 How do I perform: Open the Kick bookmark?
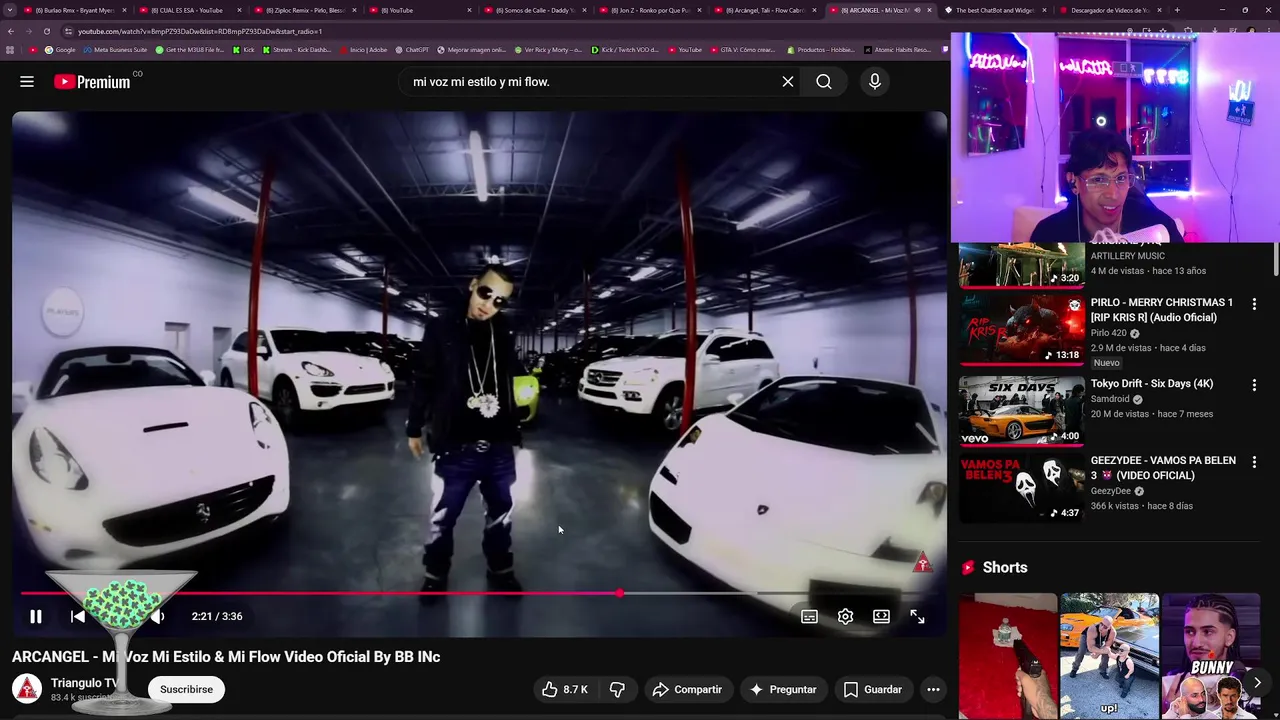pyautogui.click(x=245, y=50)
